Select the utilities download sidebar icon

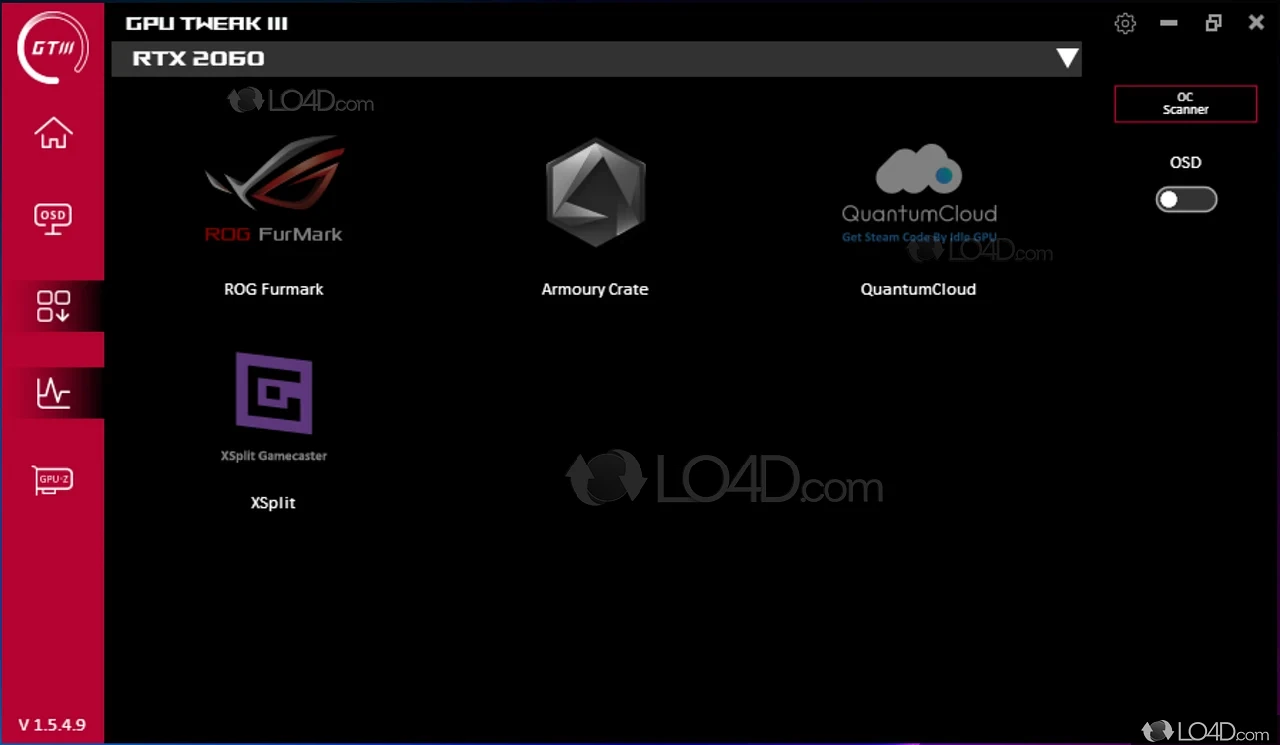53,306
